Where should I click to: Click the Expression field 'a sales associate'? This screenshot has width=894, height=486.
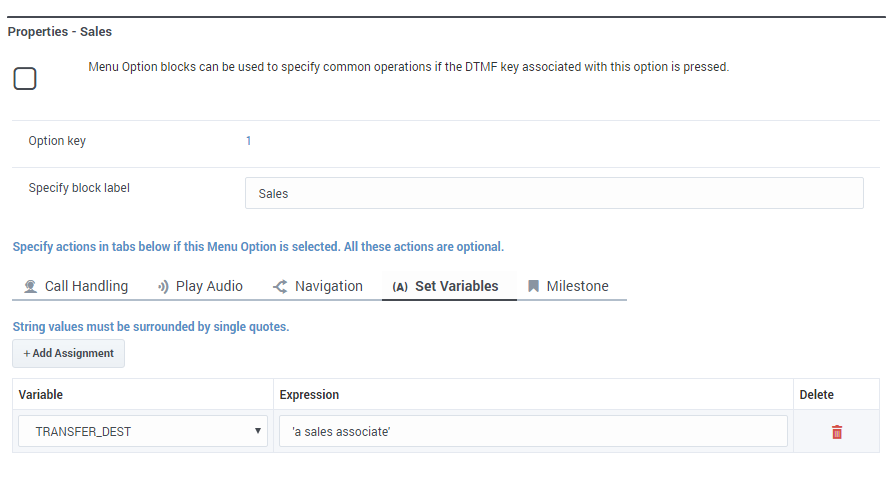533,431
